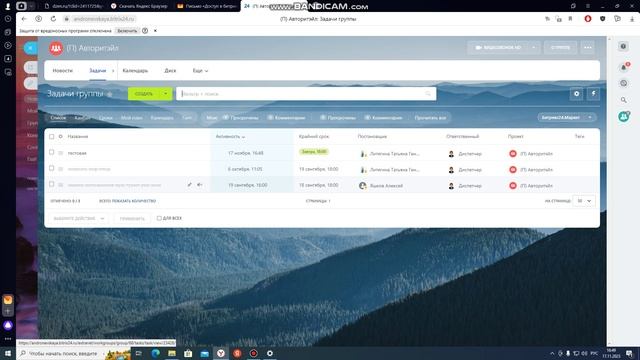Expand the Ещё menu in group navigation
The width and height of the screenshot is (640, 360).
[x=200, y=71]
